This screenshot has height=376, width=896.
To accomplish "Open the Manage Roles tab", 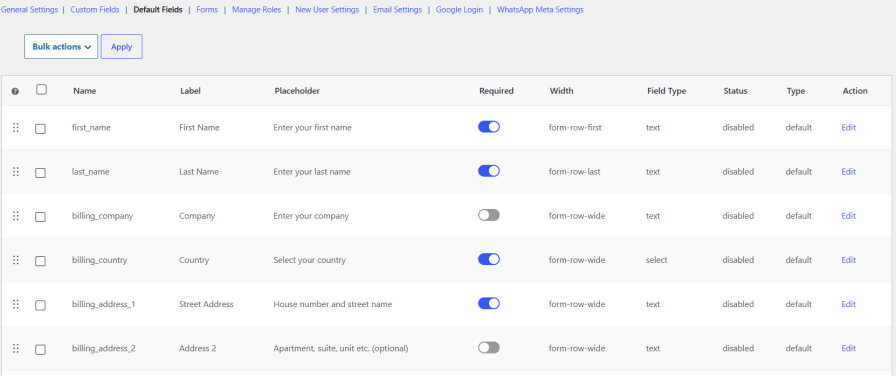I will pyautogui.click(x=257, y=10).
